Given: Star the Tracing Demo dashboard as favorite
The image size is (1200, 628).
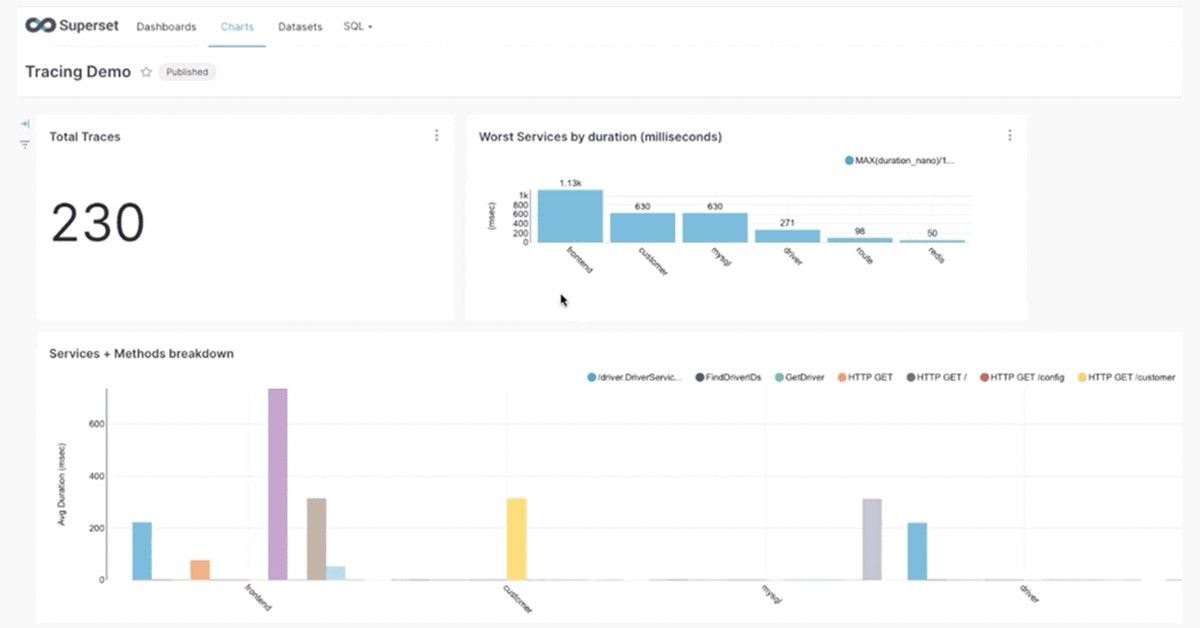Looking at the screenshot, I should coord(146,72).
